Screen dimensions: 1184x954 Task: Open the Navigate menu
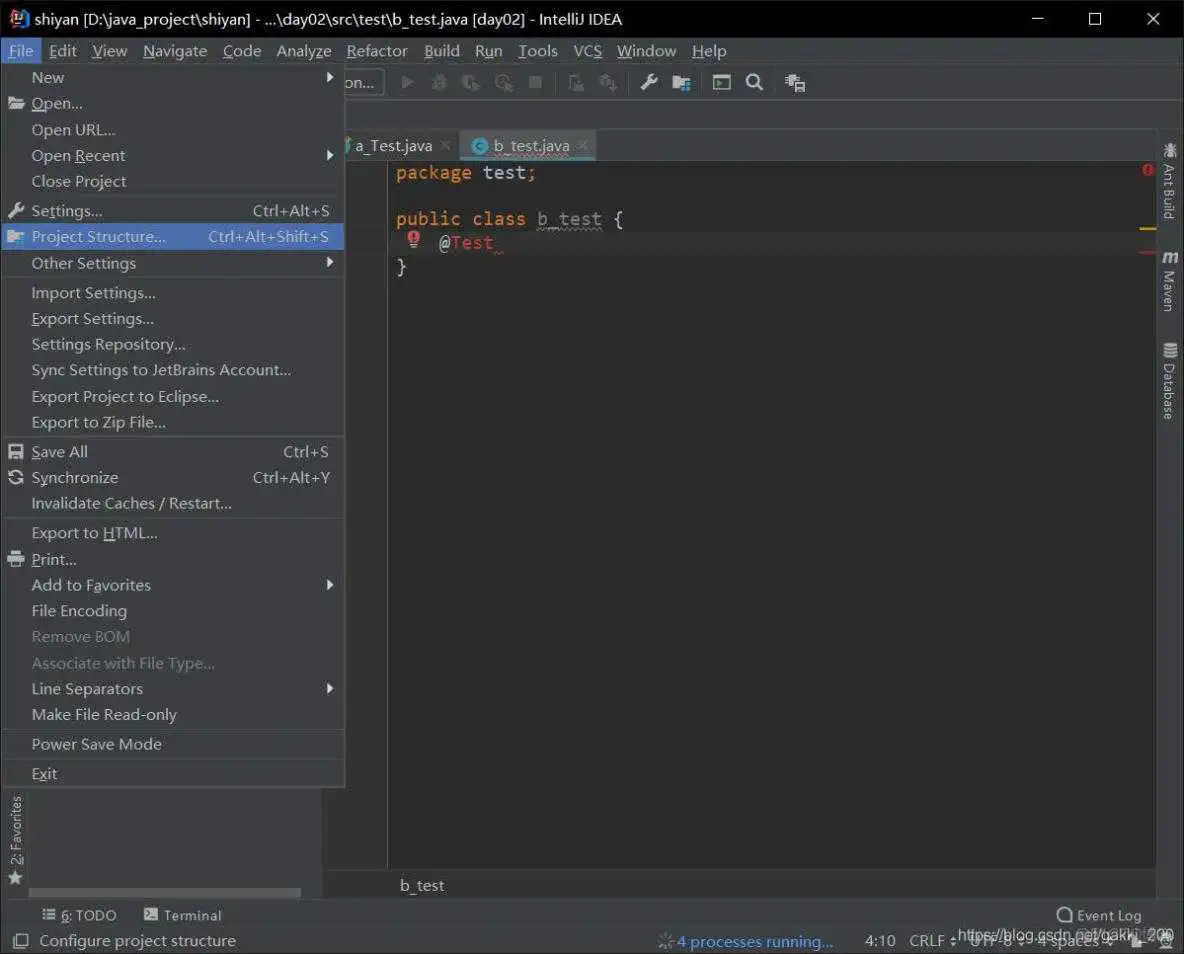point(175,50)
